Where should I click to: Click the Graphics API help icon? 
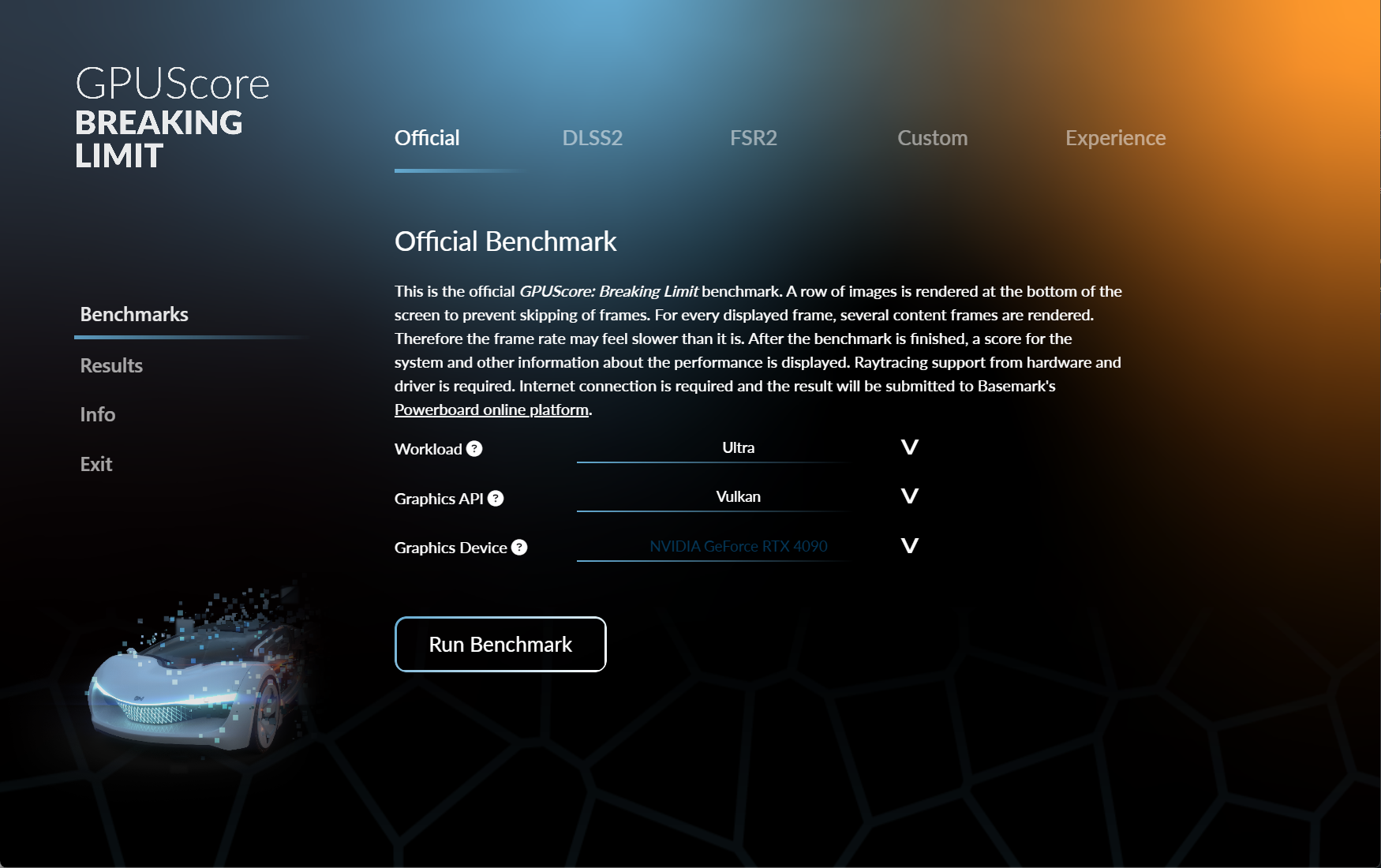point(496,499)
